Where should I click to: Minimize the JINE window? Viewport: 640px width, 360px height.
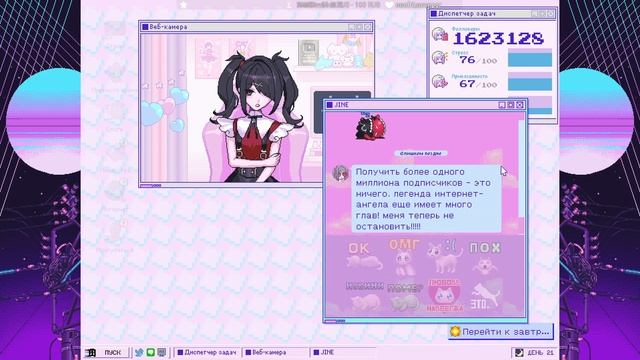(x=502, y=105)
